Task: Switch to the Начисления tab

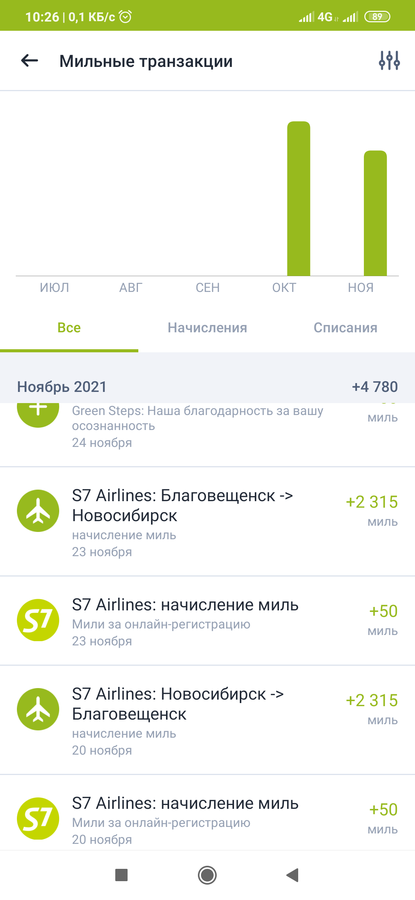Action: tap(207, 328)
